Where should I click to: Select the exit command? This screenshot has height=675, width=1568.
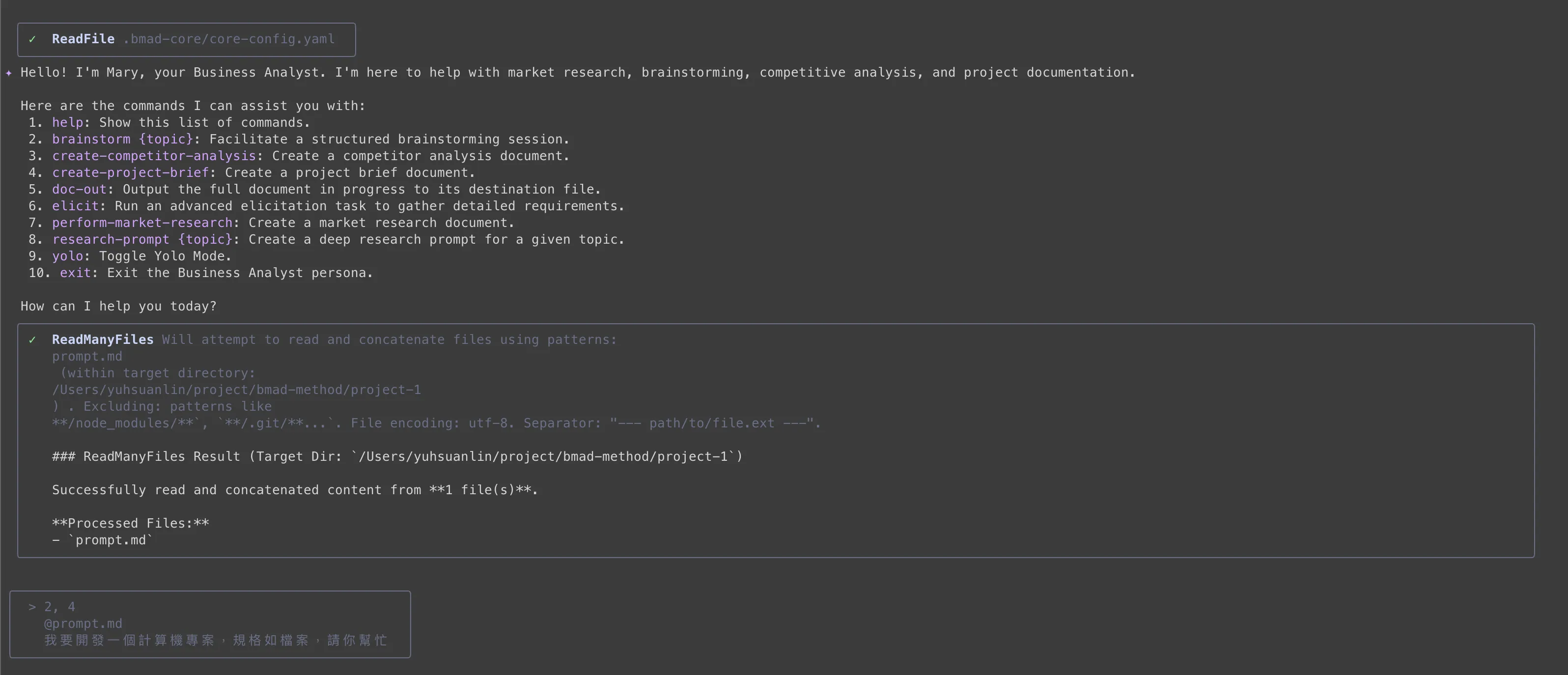pyautogui.click(x=76, y=273)
